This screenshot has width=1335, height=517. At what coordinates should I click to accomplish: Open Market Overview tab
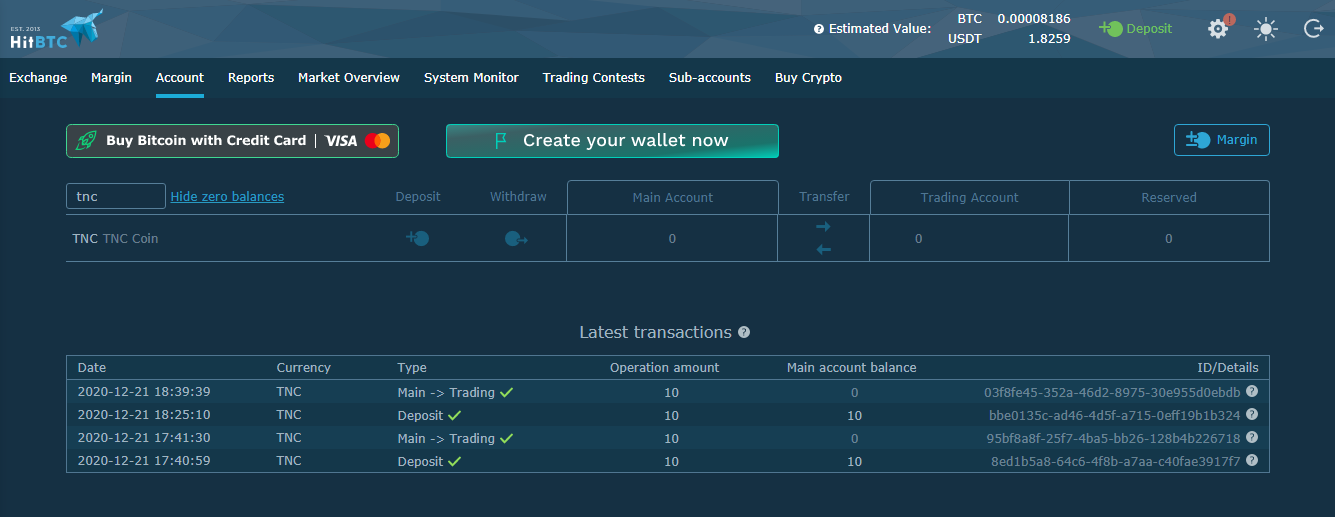point(349,78)
